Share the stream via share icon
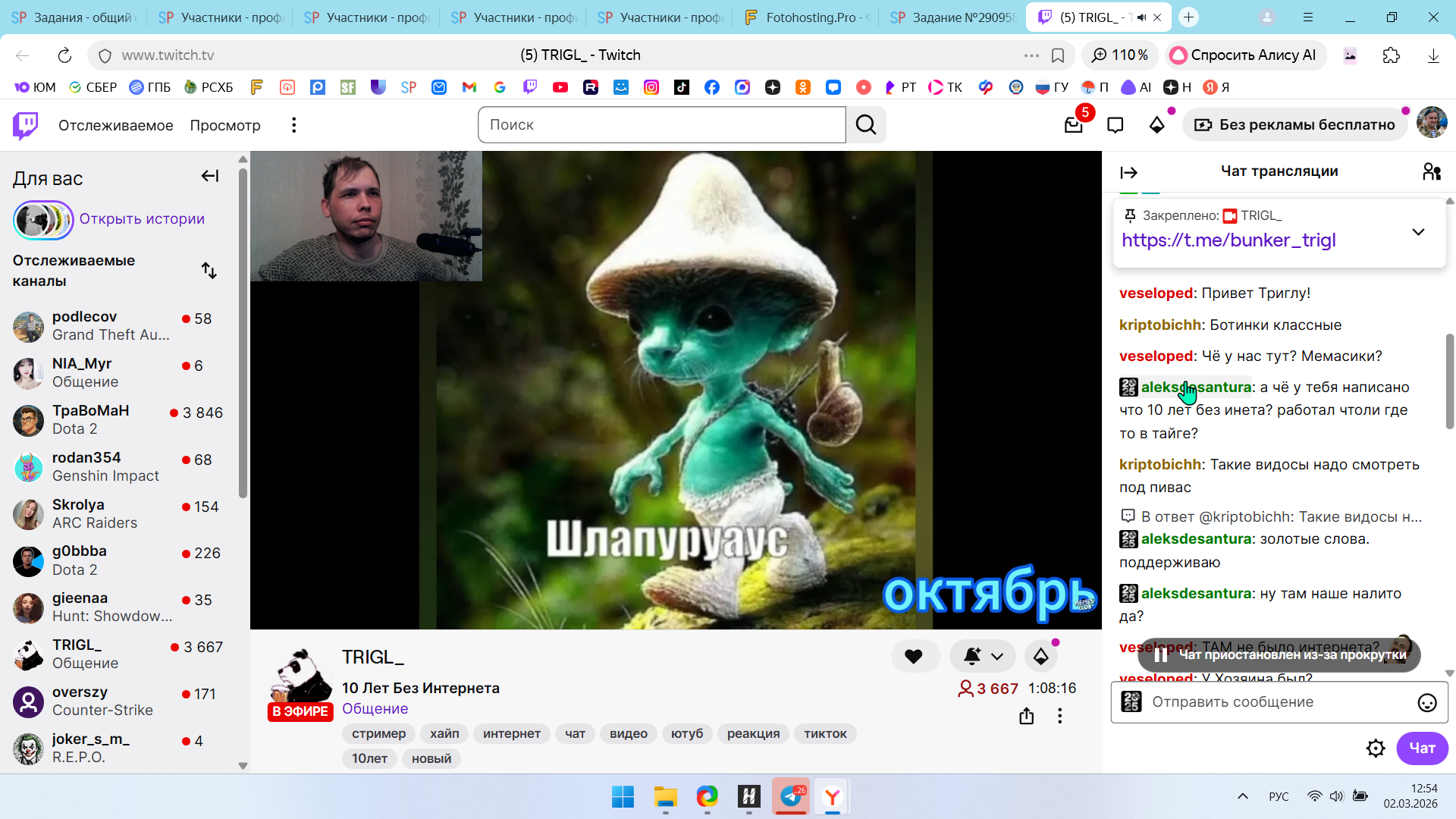 (1026, 716)
